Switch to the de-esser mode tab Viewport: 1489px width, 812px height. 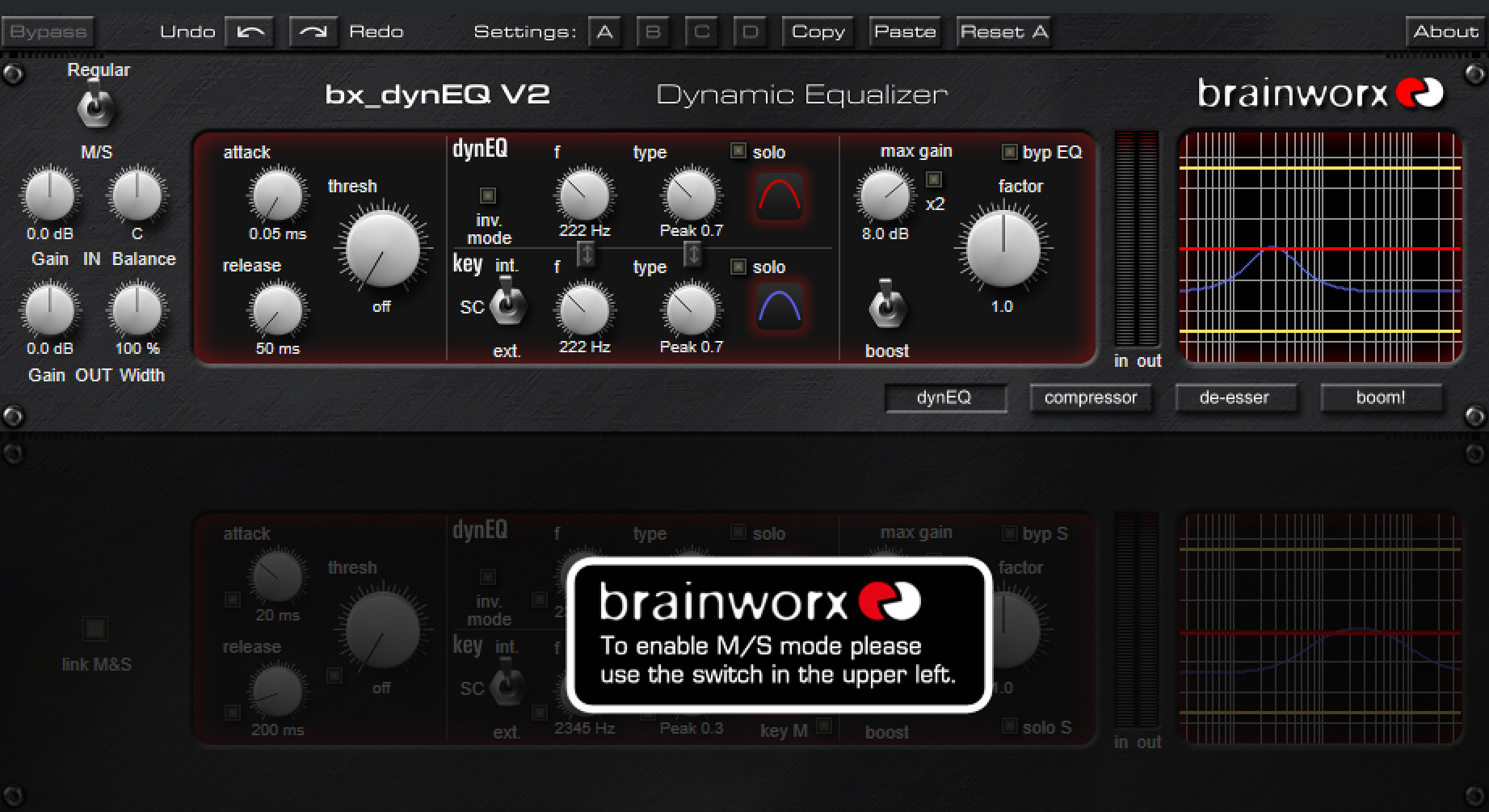[1235, 398]
